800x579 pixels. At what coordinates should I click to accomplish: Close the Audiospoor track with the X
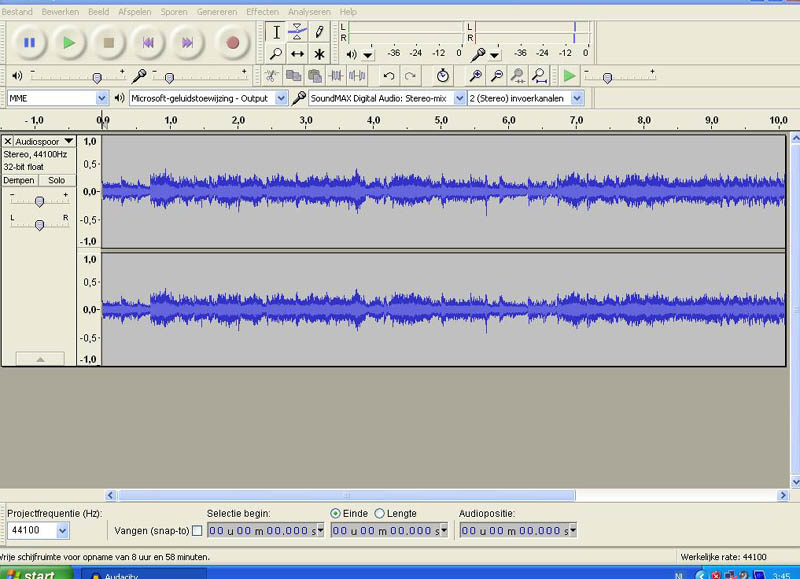coord(8,141)
